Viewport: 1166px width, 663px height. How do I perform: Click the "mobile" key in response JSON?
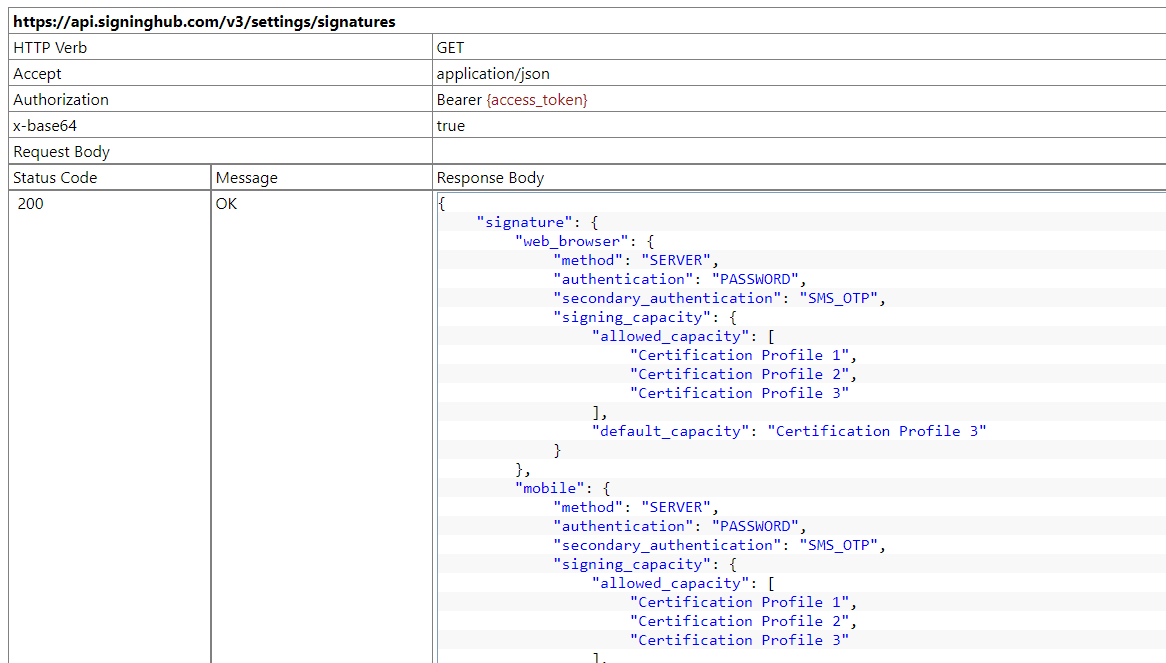[550, 488]
